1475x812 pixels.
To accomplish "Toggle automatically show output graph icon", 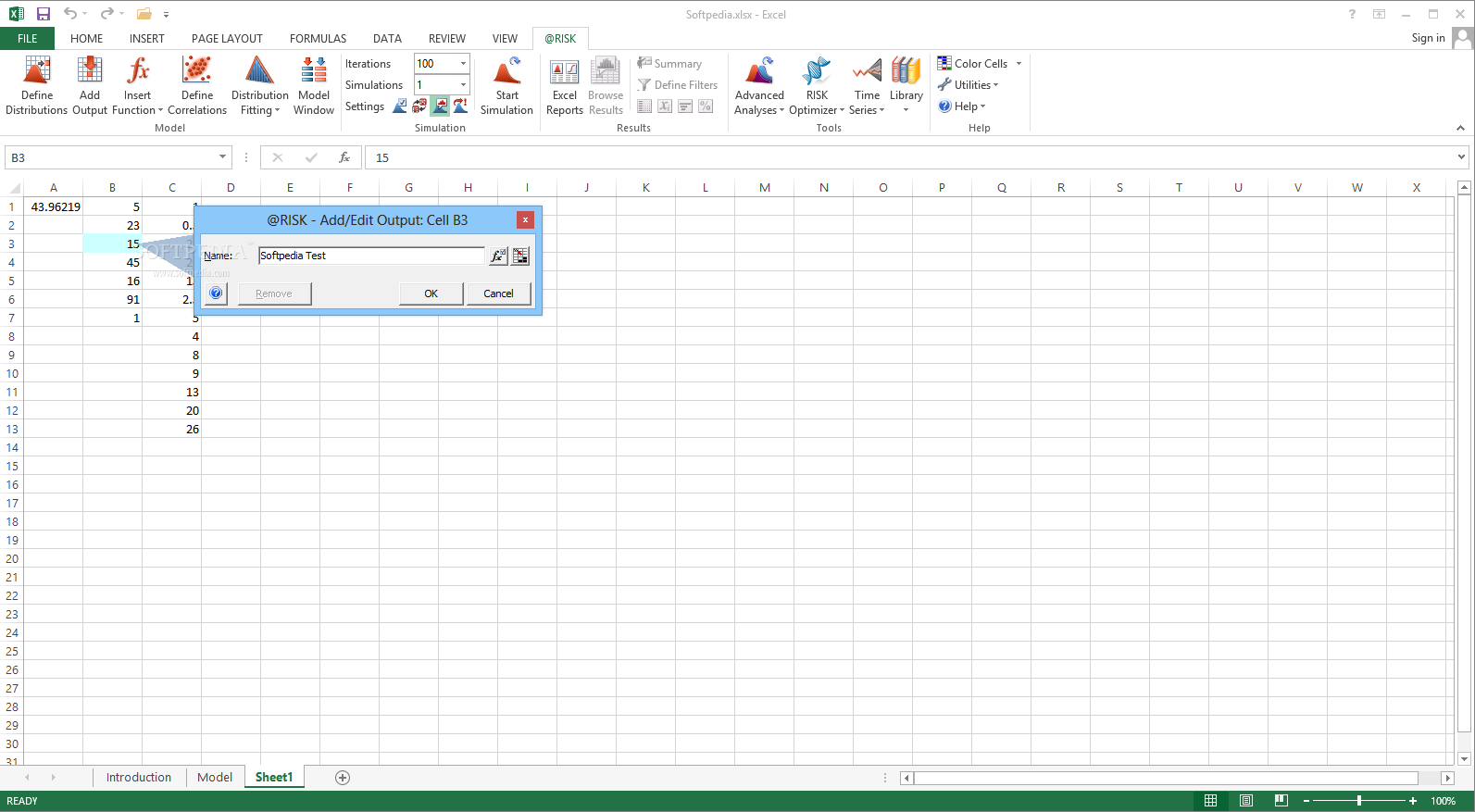I will [440, 106].
